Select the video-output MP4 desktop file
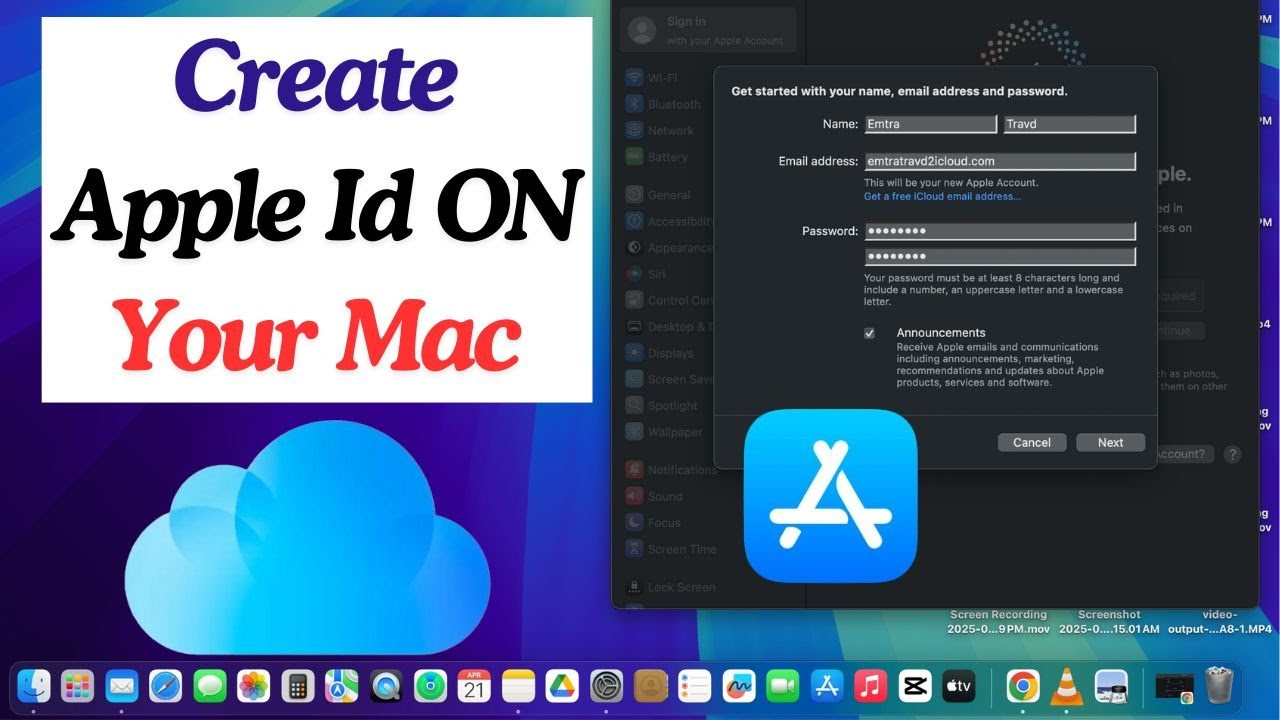This screenshot has height=720, width=1280. pyautogui.click(x=1219, y=622)
